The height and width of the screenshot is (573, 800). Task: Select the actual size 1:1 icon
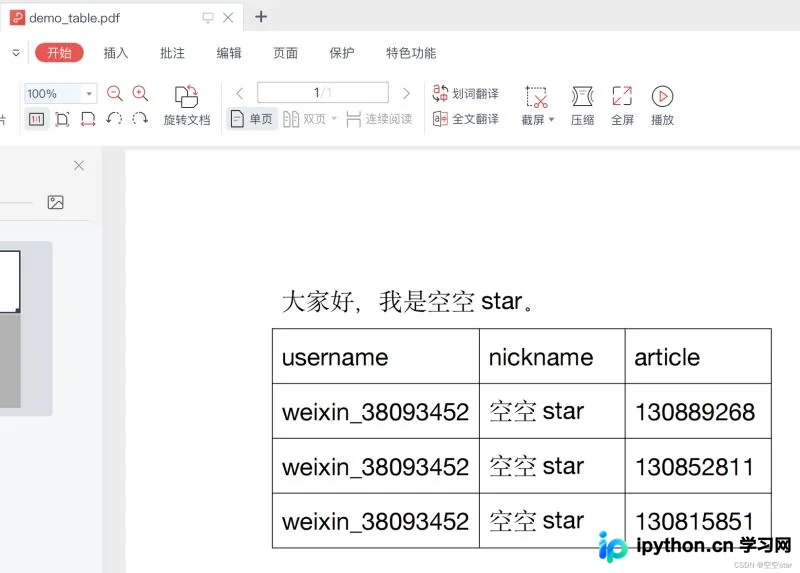[36, 119]
